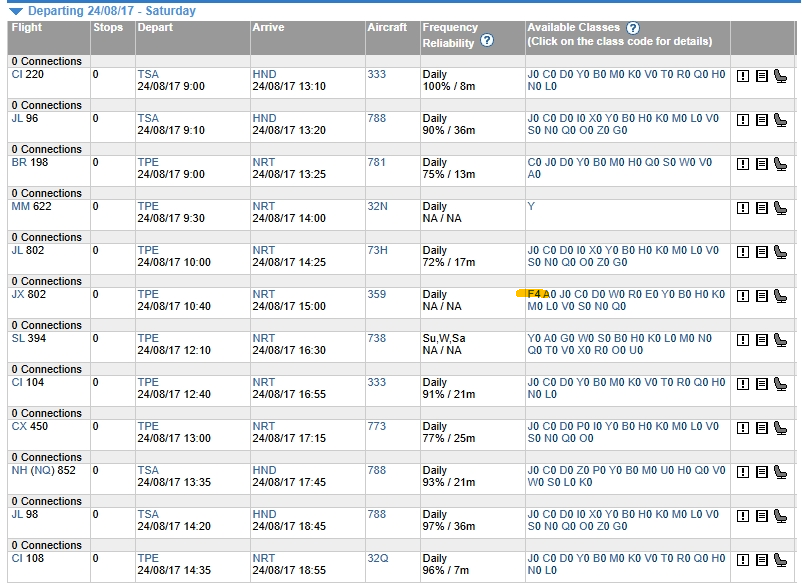Show flight details list for BR 198
802x585 pixels.
pyautogui.click(x=762, y=164)
